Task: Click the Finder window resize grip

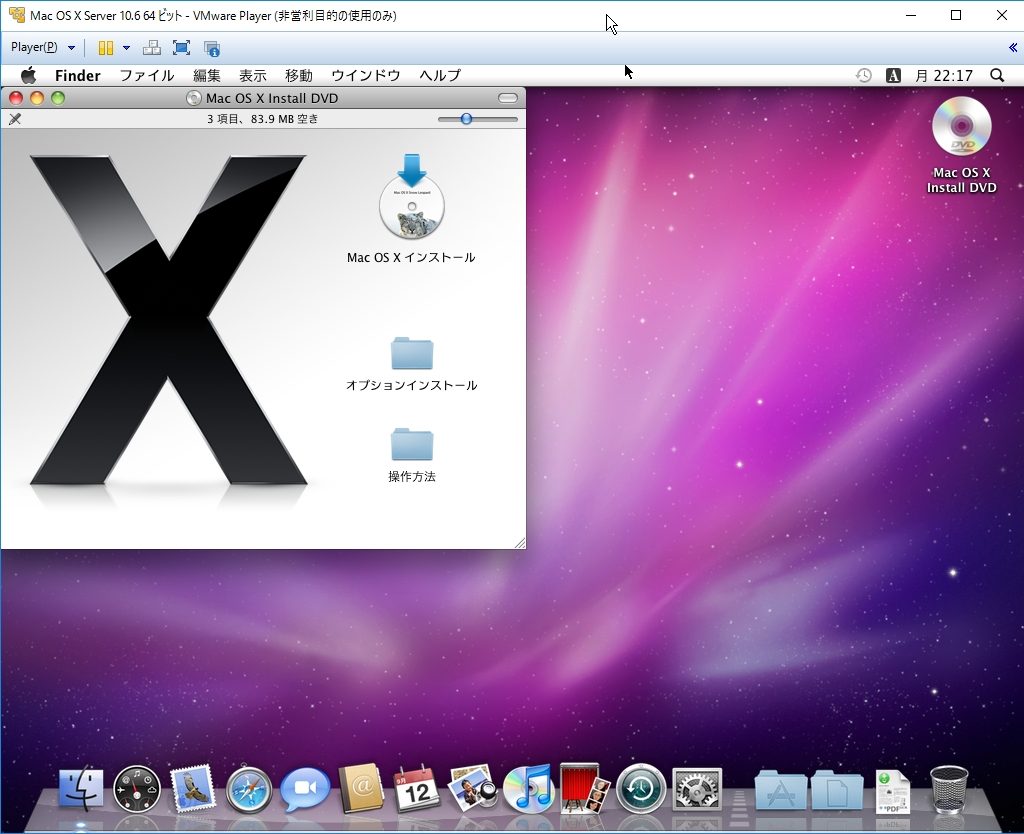Action: coord(520,543)
